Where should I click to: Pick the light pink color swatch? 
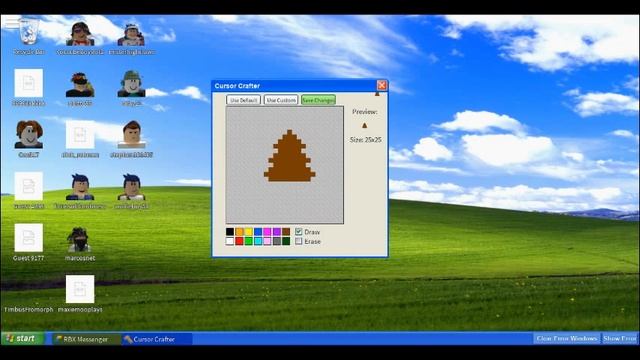(x=267, y=241)
